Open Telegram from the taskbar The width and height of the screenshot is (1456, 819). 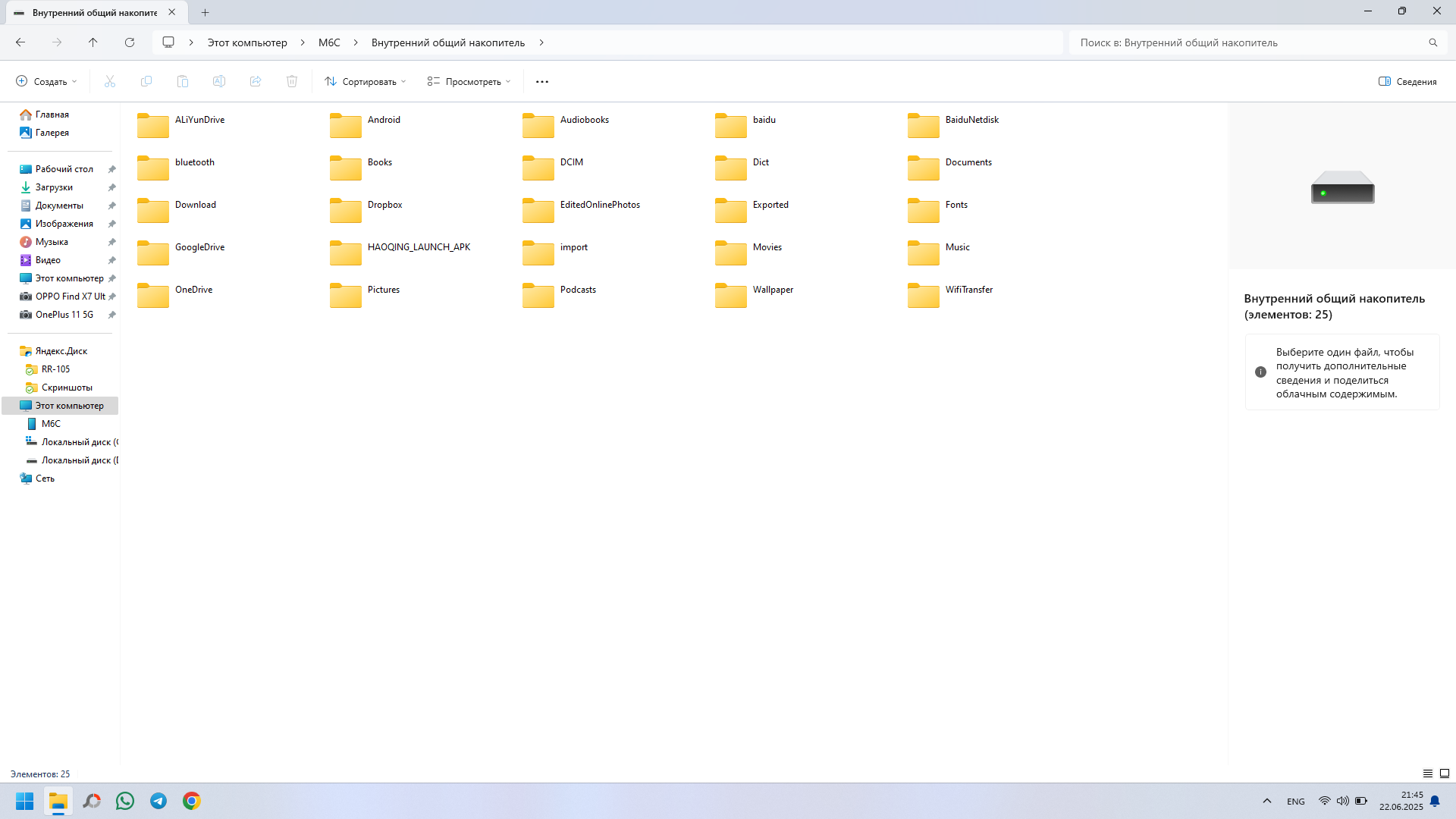(158, 801)
